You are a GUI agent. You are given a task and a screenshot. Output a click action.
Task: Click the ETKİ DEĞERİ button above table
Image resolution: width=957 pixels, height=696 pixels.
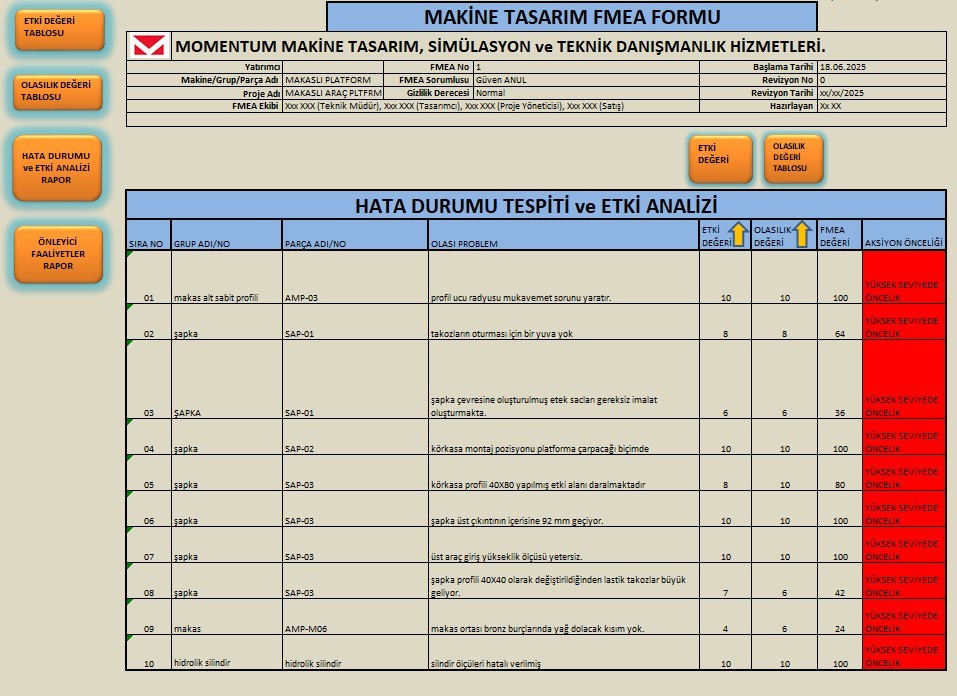click(x=720, y=159)
